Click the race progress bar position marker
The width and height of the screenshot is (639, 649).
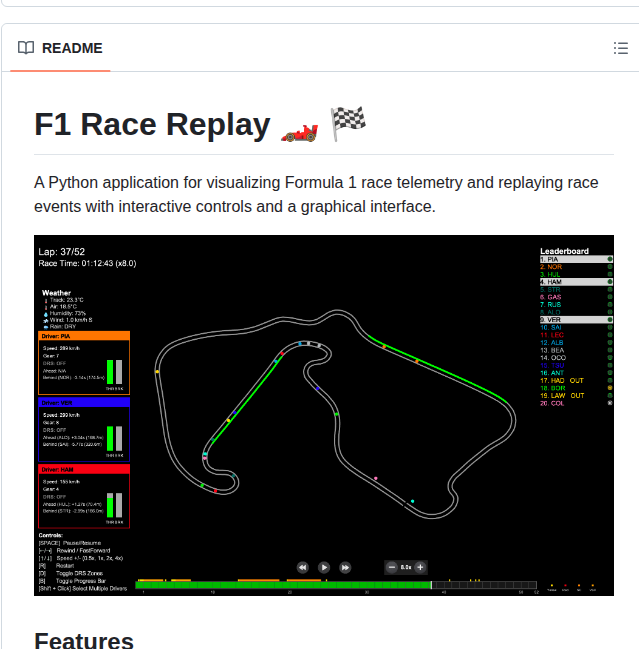[x=431, y=585]
